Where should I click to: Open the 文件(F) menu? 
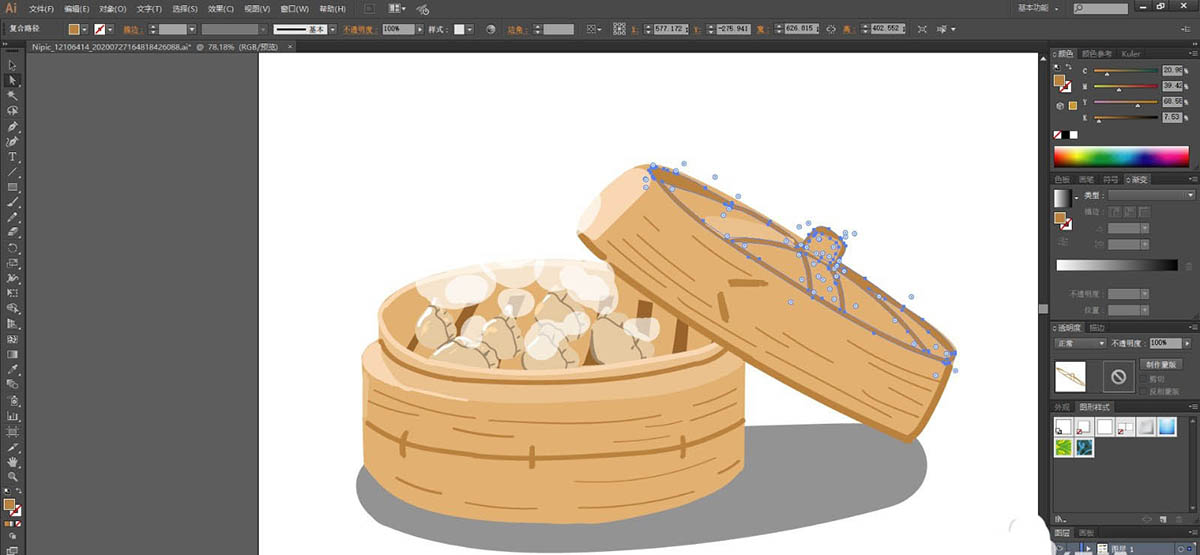[x=42, y=8]
